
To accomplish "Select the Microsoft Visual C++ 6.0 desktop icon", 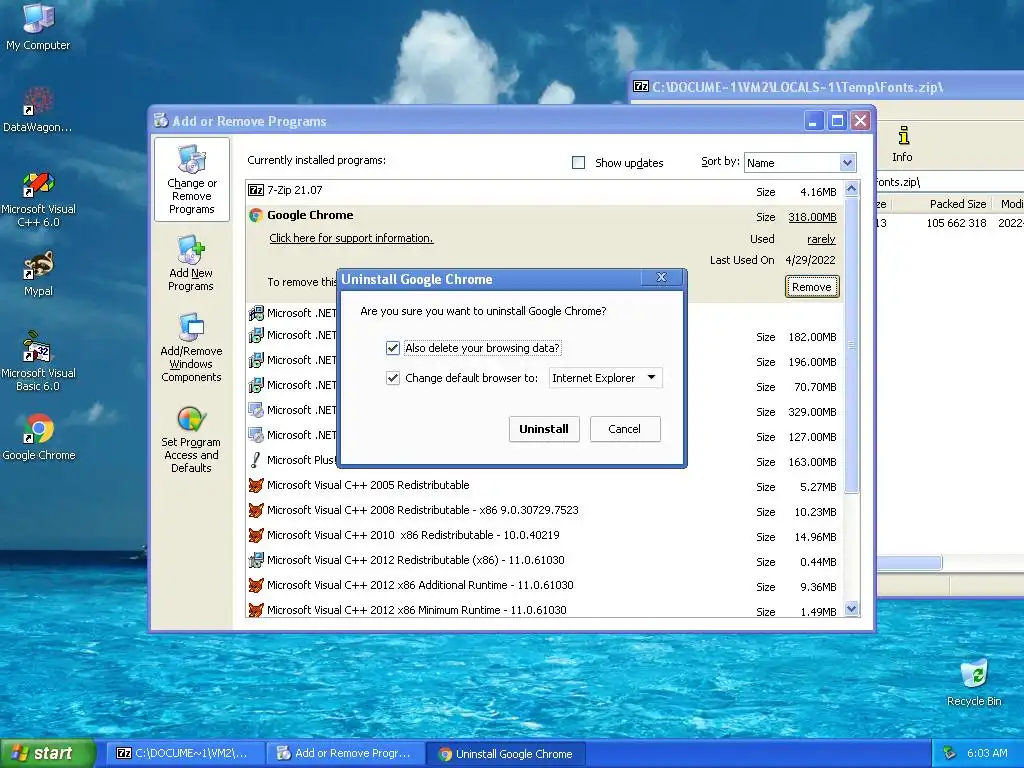I will pos(39,199).
